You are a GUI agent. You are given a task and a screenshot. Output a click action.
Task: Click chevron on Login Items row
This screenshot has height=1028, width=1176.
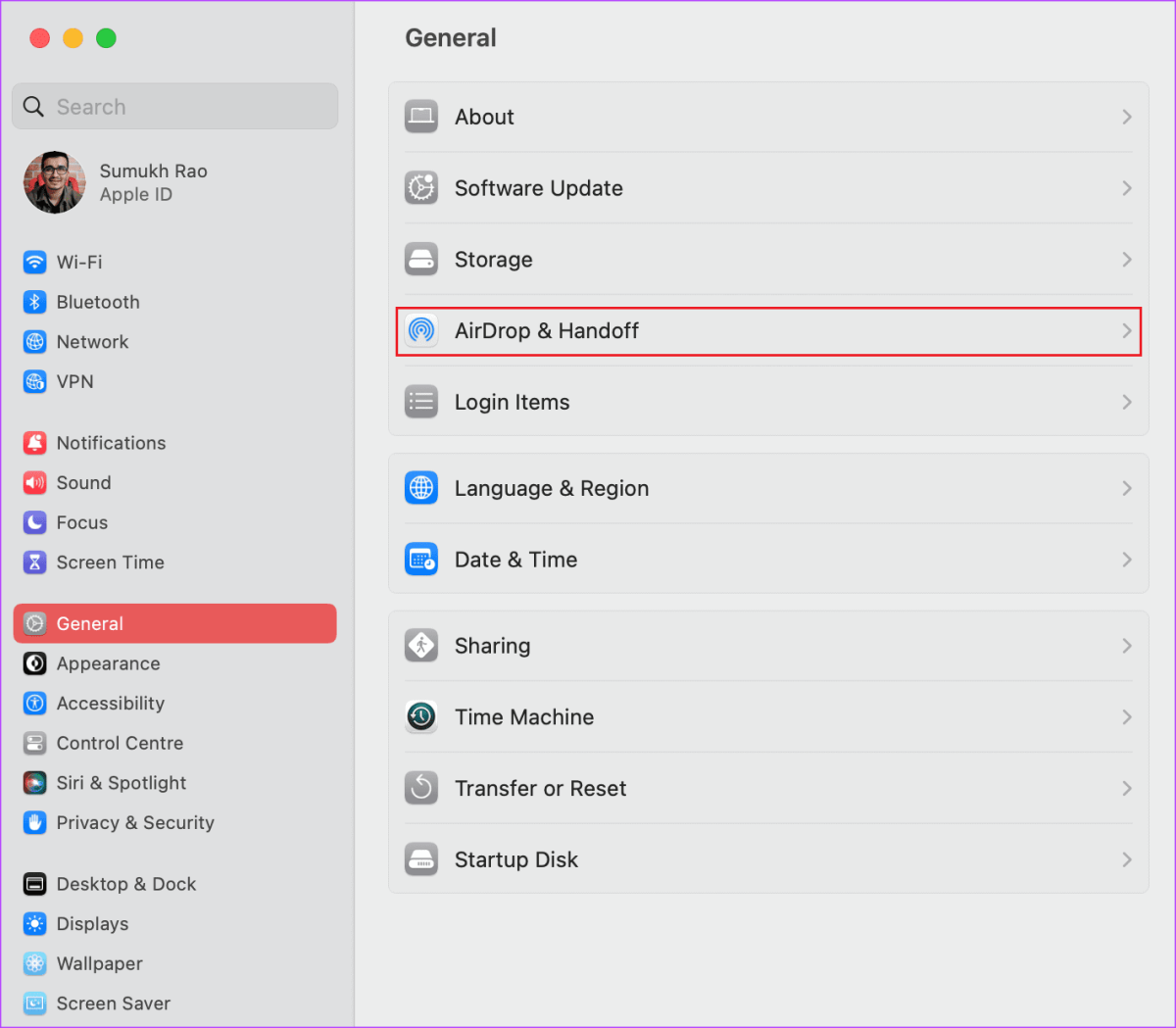[1127, 402]
